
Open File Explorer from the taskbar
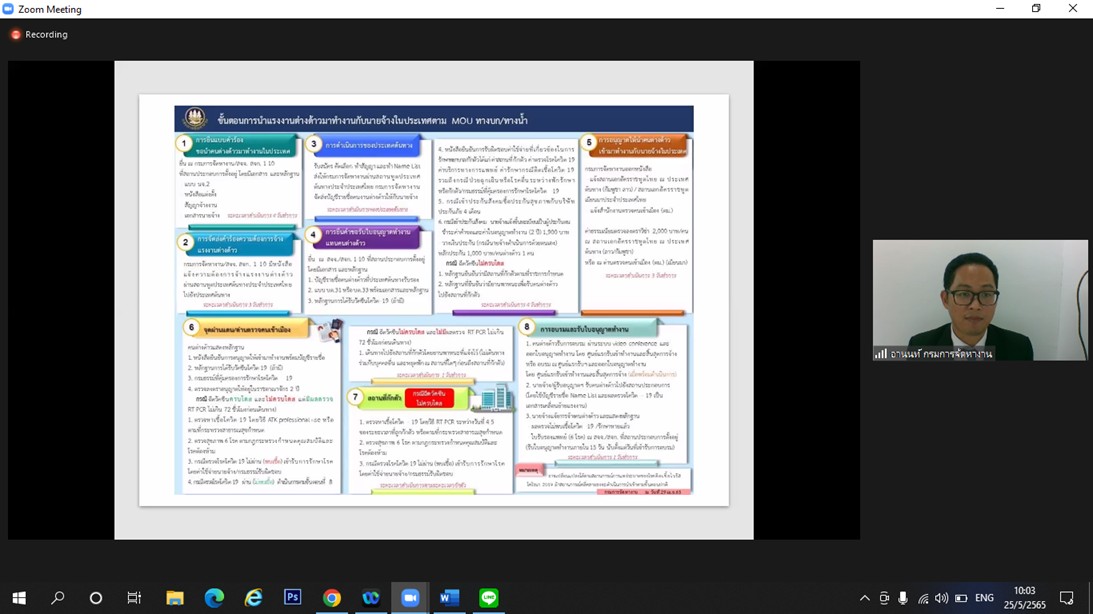coord(175,598)
